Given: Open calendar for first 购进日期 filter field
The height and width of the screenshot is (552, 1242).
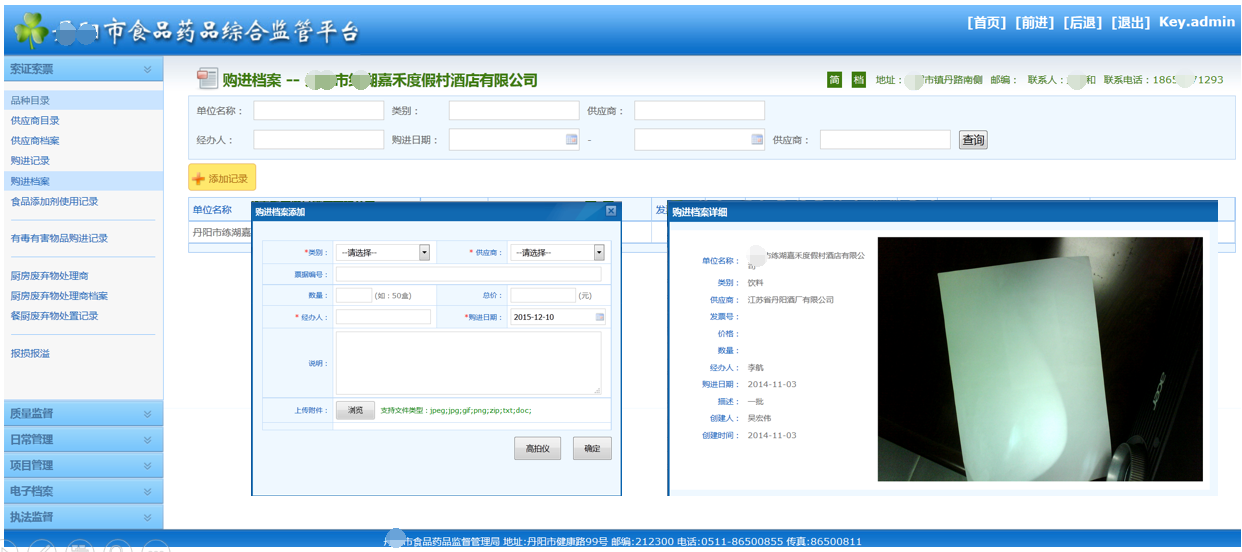Looking at the screenshot, I should 572,140.
